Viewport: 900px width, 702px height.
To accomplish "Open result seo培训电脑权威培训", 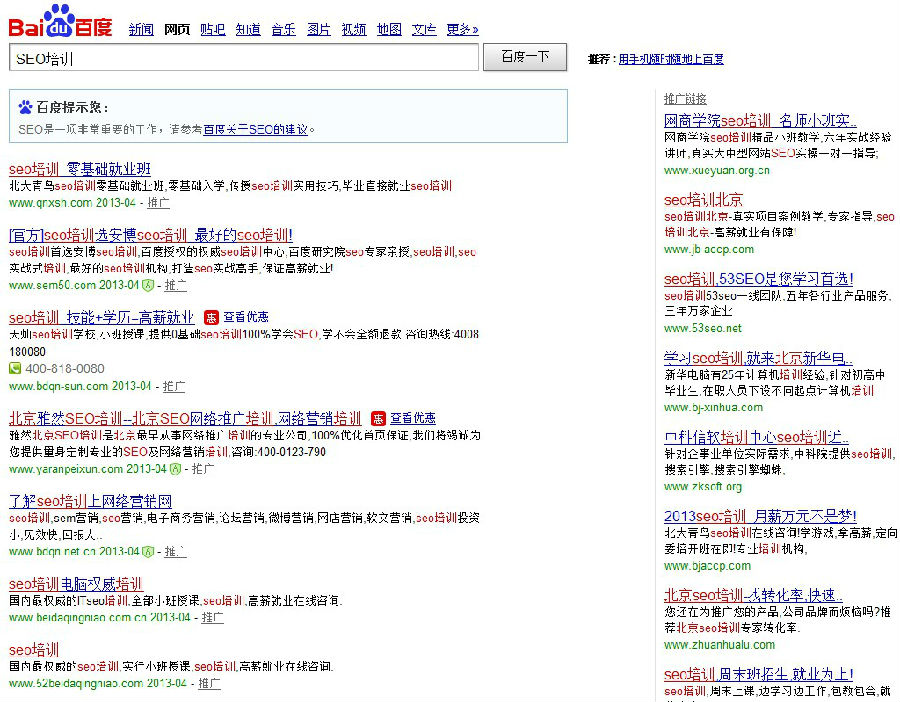I will click(x=76, y=584).
